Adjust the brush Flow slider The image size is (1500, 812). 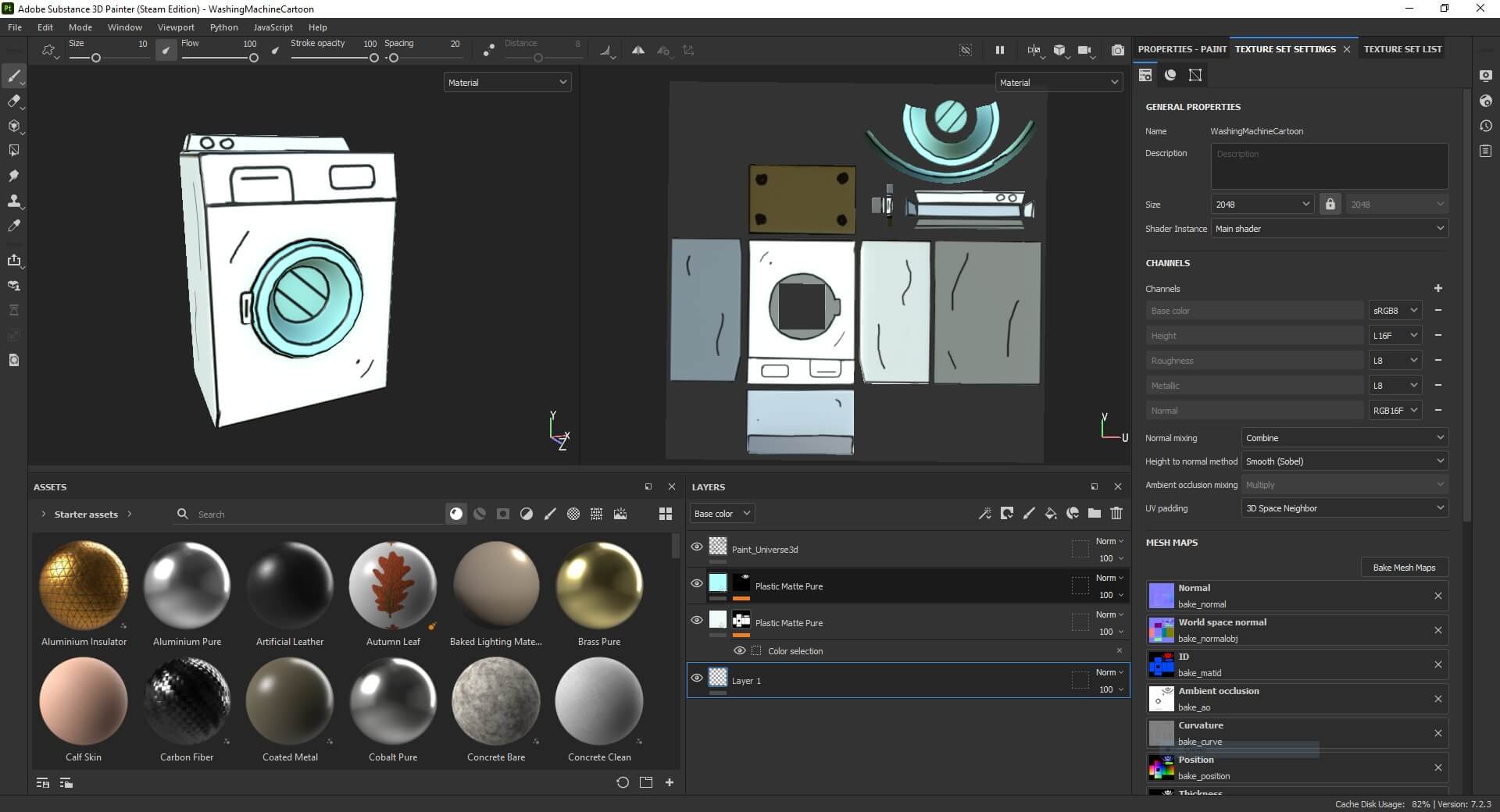(220, 58)
